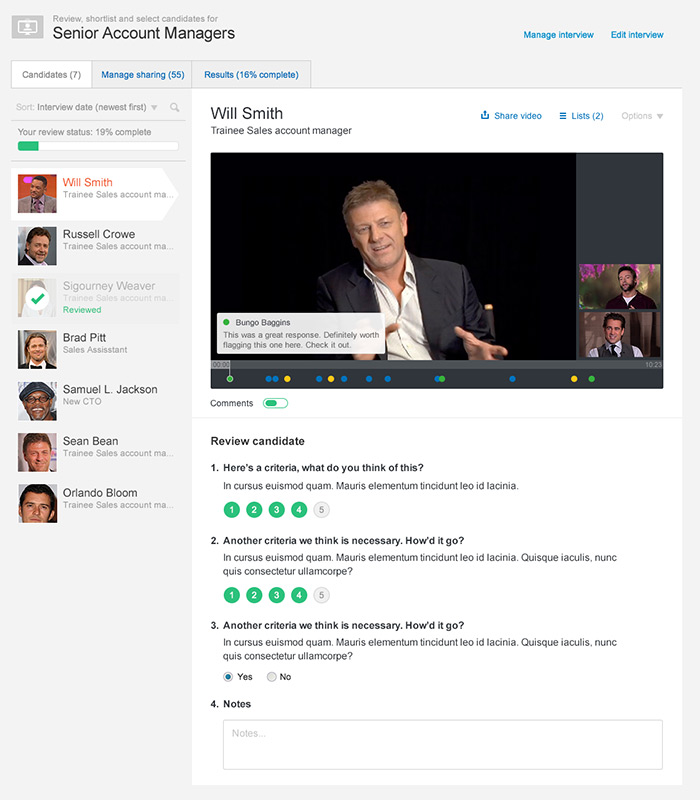The image size is (700, 800).
Task: Open the Sort by interview date dropdown
Action: pyautogui.click(x=87, y=107)
